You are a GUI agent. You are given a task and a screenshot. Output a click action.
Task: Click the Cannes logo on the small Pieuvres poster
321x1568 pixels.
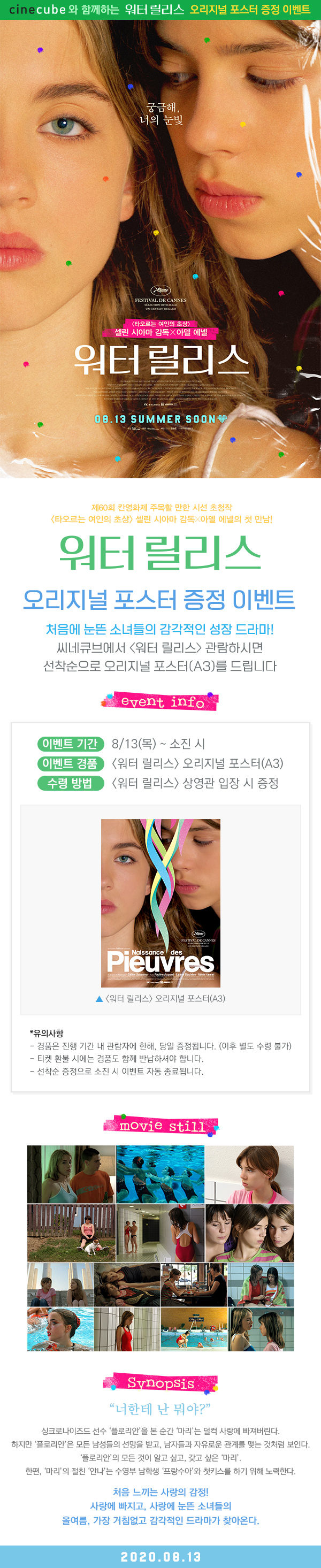point(198,933)
